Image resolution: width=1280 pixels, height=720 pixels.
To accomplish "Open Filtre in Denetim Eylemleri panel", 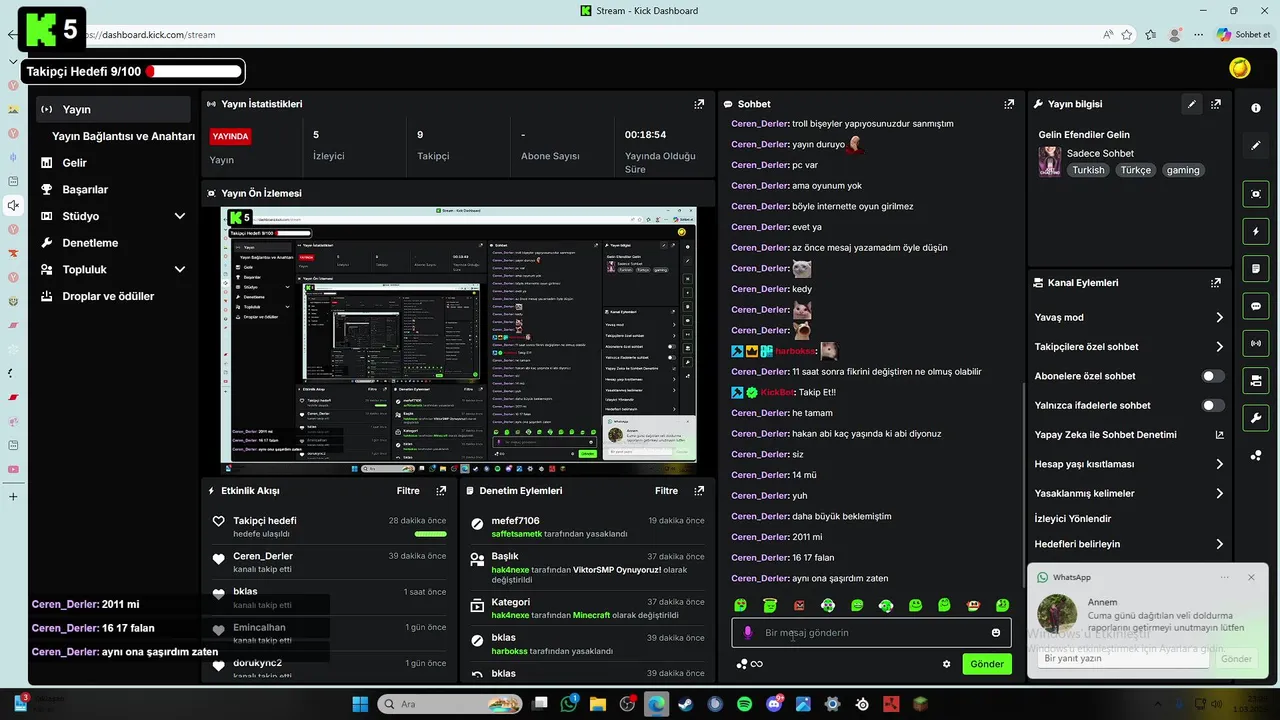I will [x=666, y=491].
